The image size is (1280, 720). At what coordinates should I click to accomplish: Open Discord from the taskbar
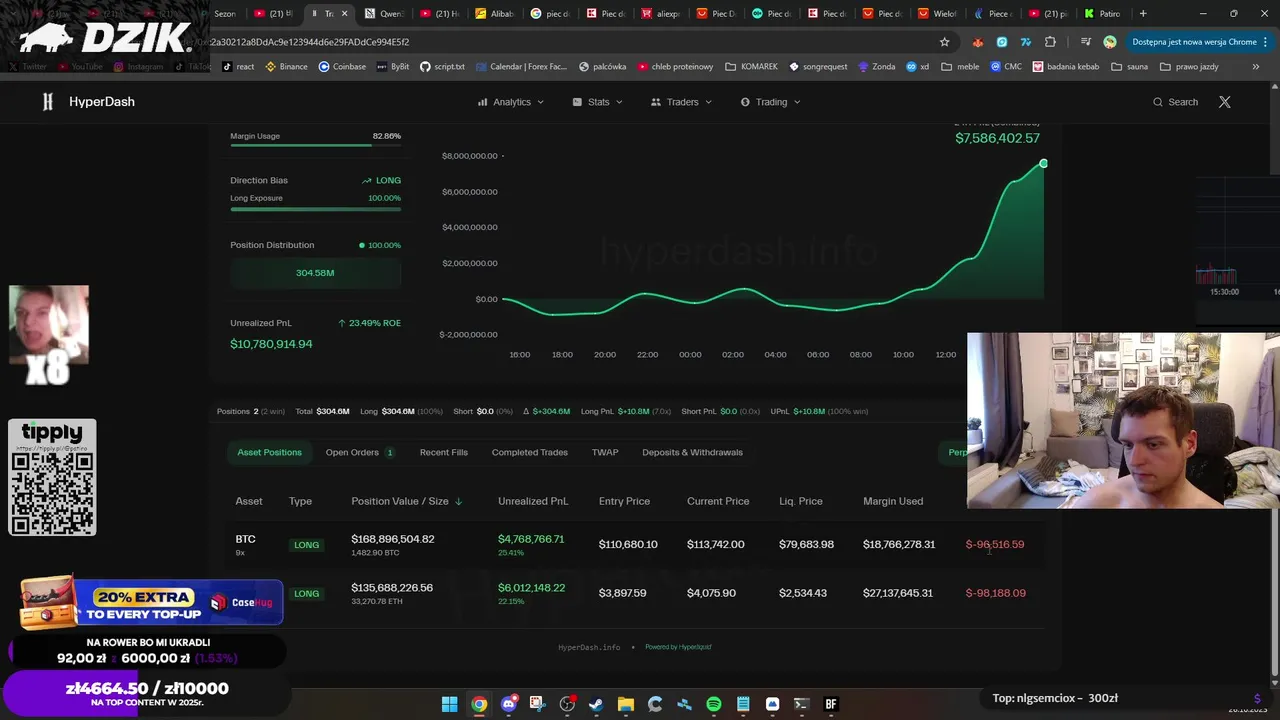508,704
